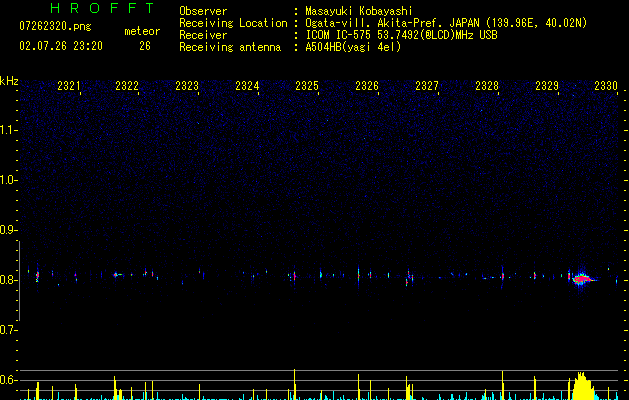The height and width of the screenshot is (400, 629).
Task: Click the 2328 time marker
Action: coord(487,86)
